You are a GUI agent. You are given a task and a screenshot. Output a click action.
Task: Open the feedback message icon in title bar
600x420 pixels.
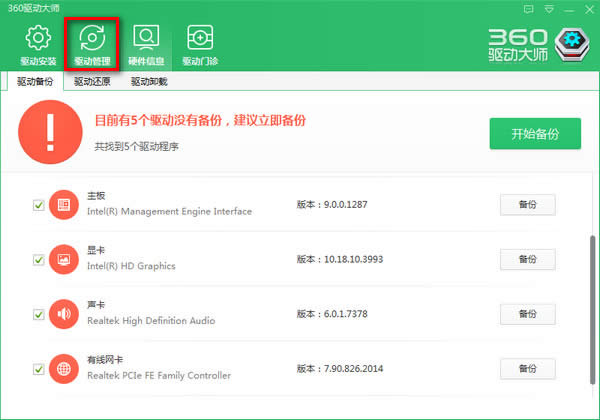pyautogui.click(x=528, y=9)
